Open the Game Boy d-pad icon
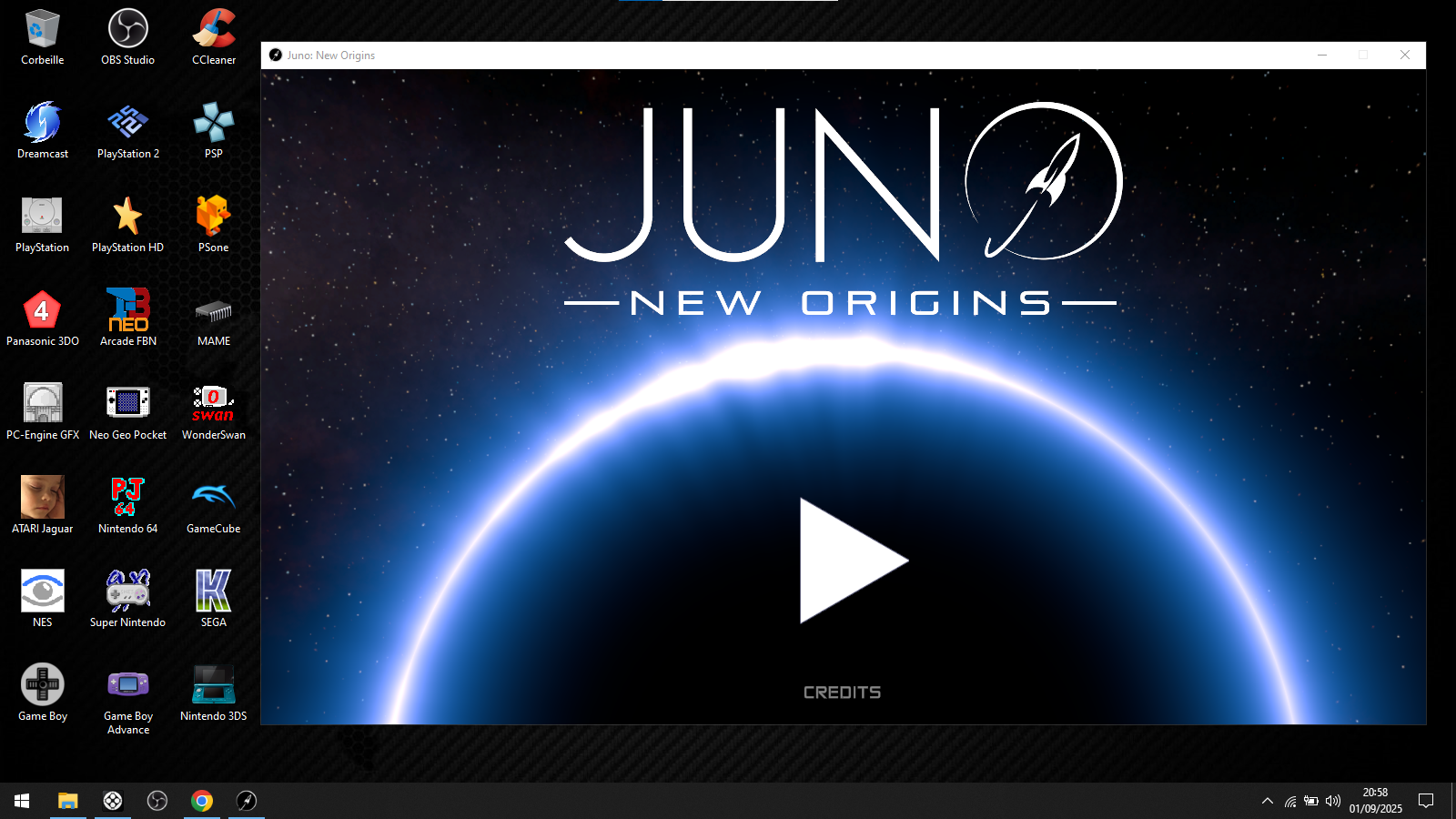This screenshot has height=819, width=1456. [42, 693]
